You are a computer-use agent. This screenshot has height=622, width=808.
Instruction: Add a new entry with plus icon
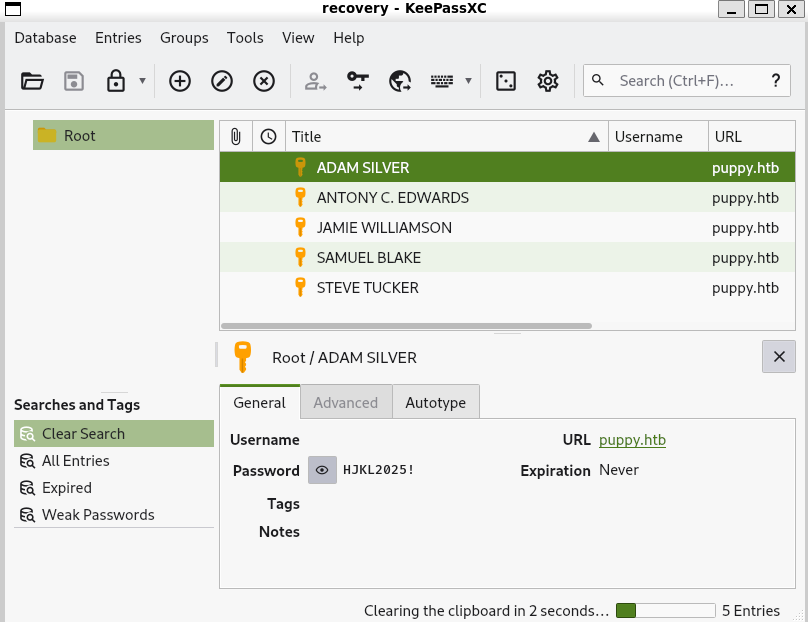(x=180, y=81)
